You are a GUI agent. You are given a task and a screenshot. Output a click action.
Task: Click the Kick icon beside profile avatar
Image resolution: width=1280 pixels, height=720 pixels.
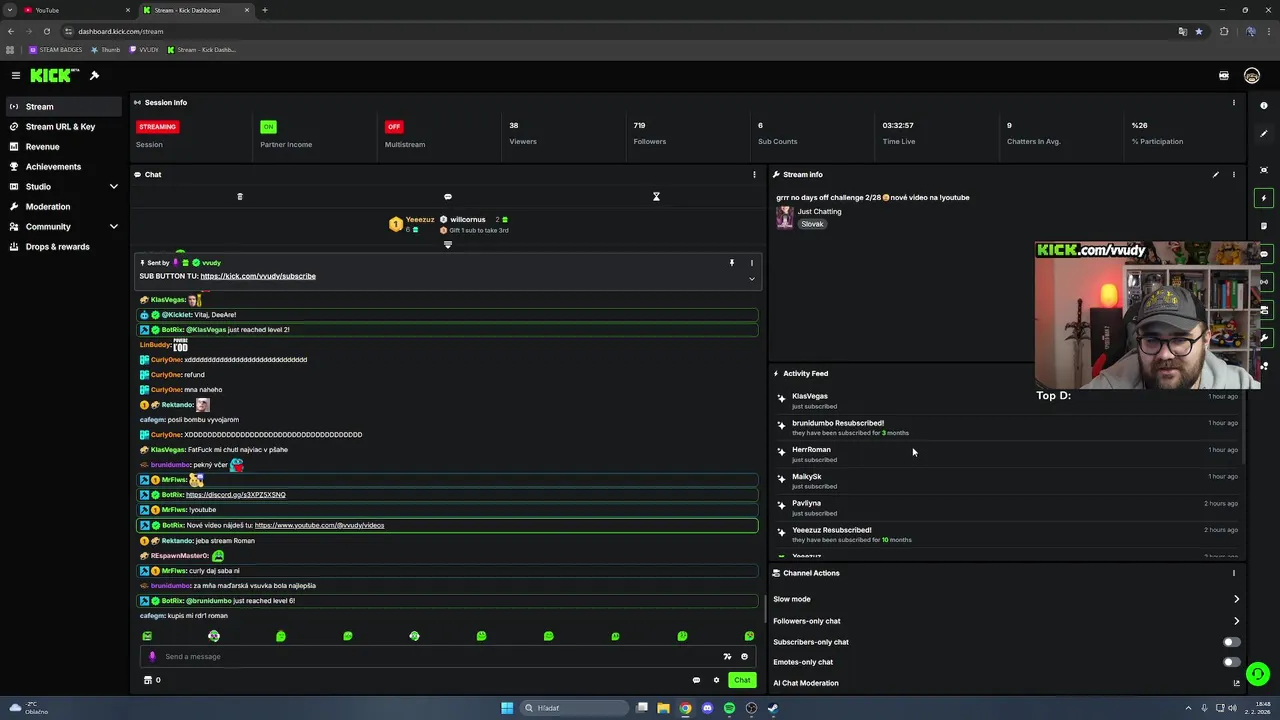pyautogui.click(x=1224, y=76)
